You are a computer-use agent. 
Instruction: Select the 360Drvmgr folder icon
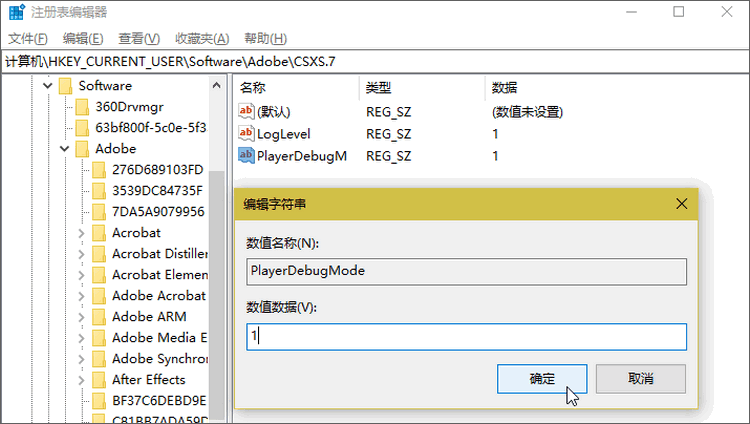point(82,106)
